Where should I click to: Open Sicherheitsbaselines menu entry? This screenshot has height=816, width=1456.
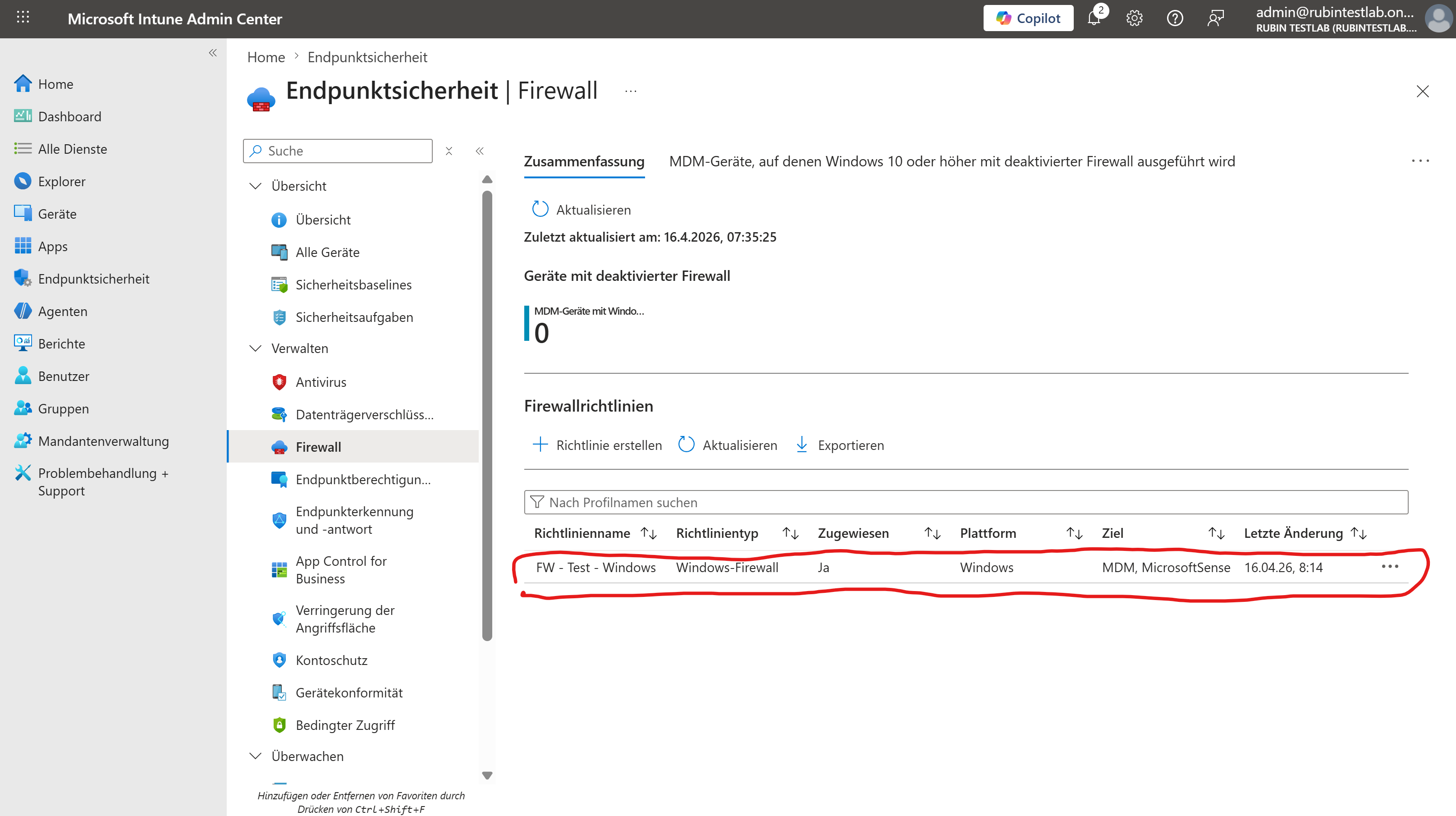click(x=353, y=285)
